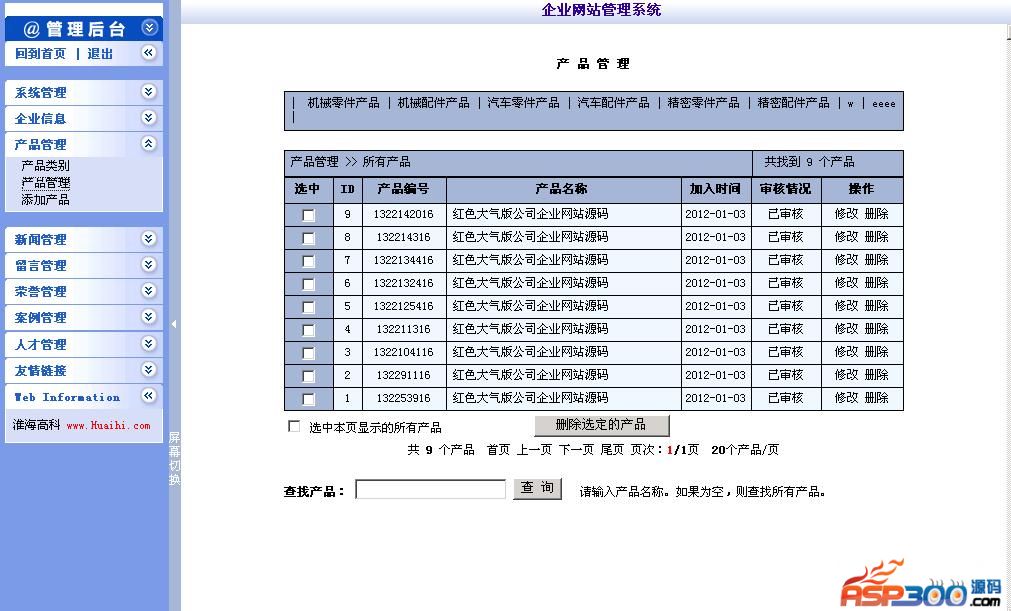
Task: Open 回到首页 link
Action: click(x=40, y=53)
